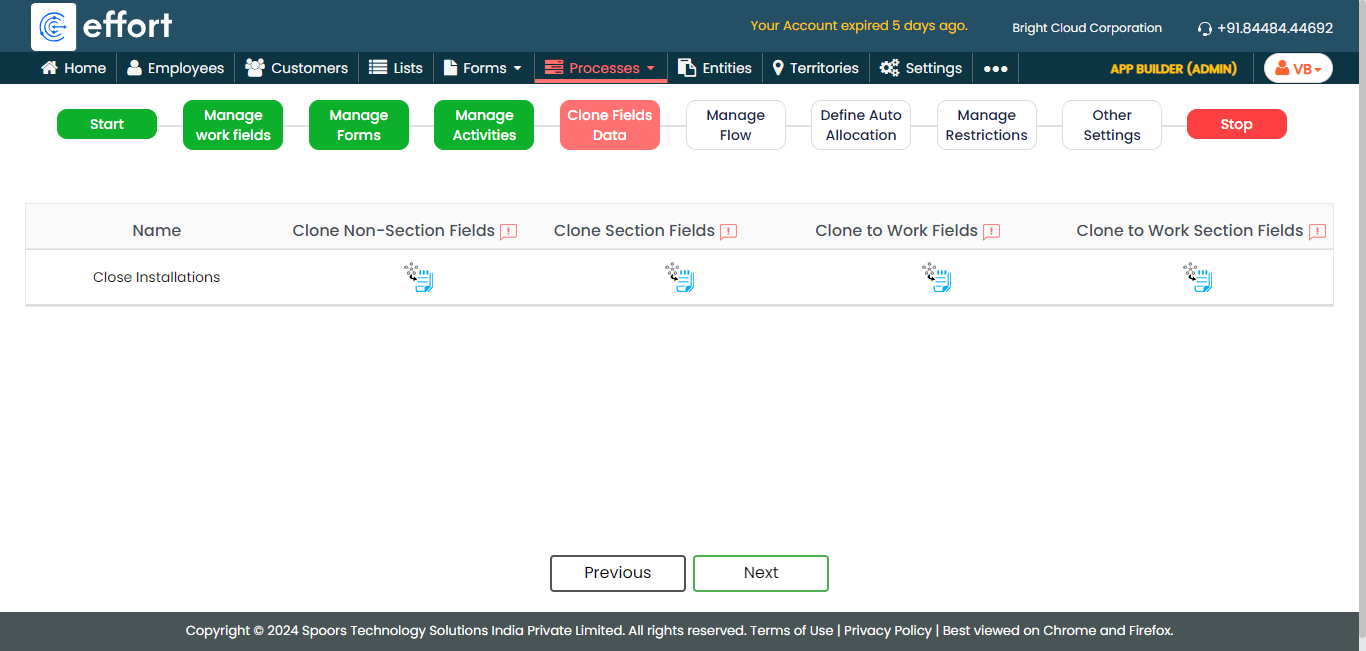Click the clone icon under Clone Non-Section Fields

coord(419,278)
